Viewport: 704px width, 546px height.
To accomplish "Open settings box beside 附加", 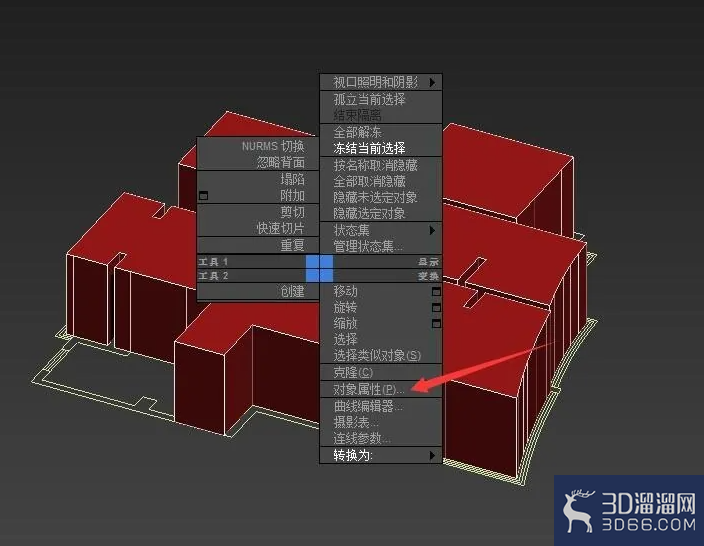I will pyautogui.click(x=203, y=195).
